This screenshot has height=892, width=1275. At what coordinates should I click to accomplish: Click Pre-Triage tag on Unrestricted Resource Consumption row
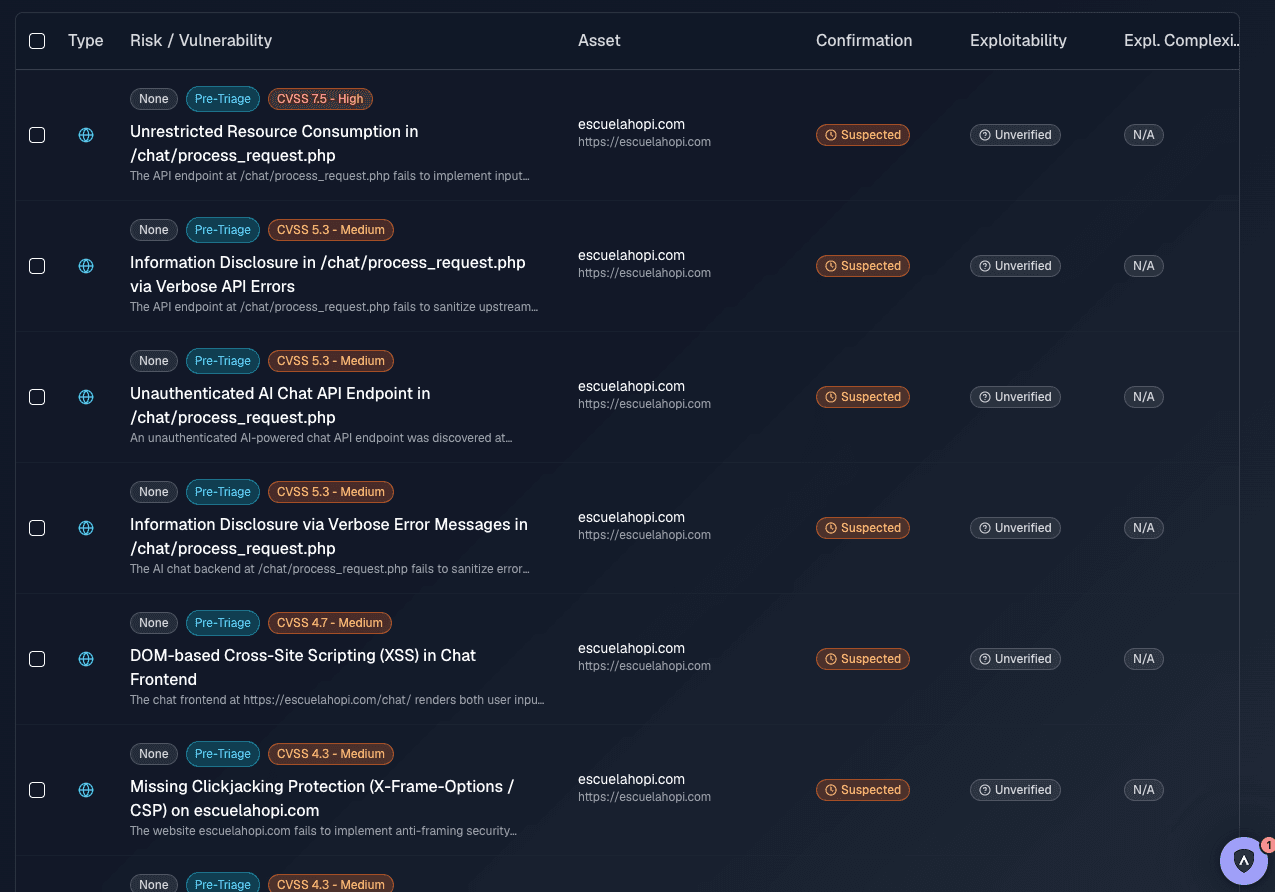223,99
